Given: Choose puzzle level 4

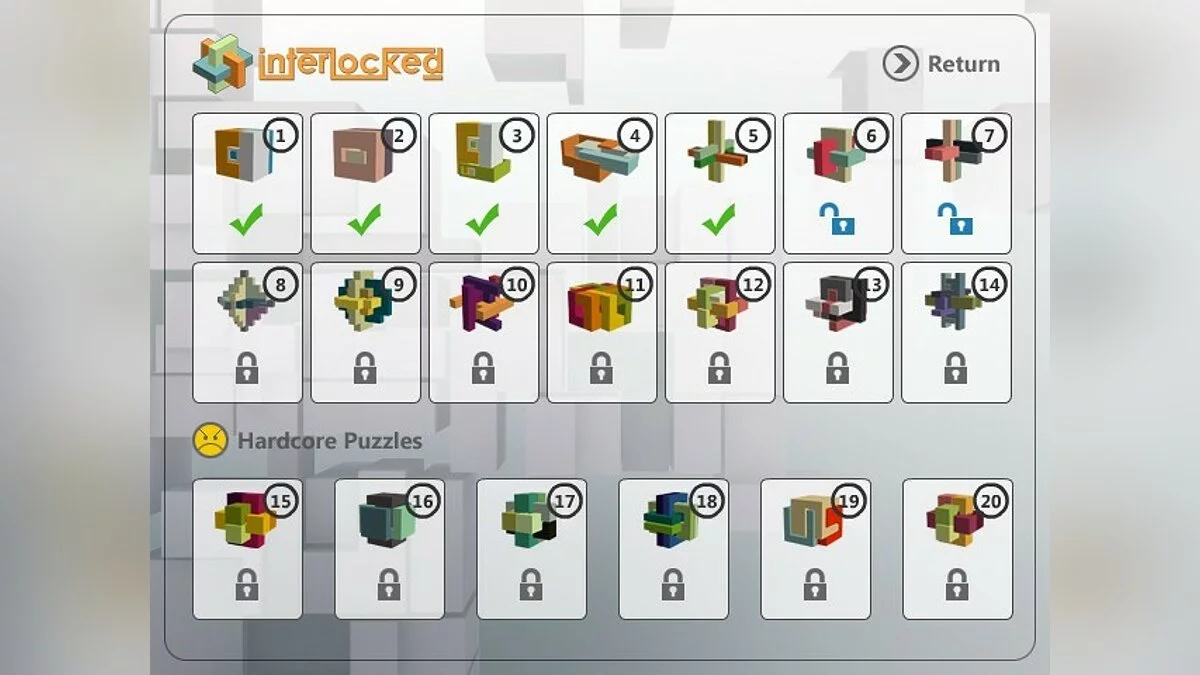Looking at the screenshot, I should [602, 183].
